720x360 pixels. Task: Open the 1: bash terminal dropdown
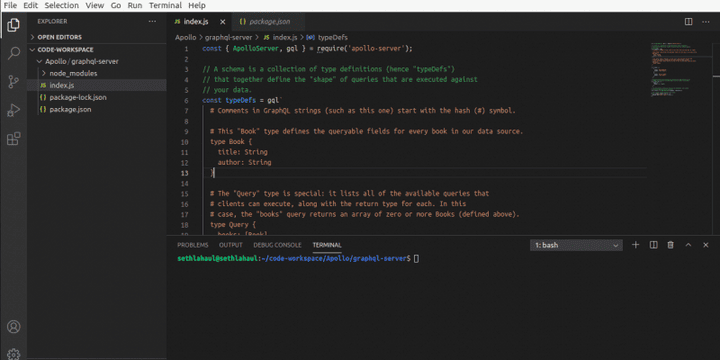(576, 245)
